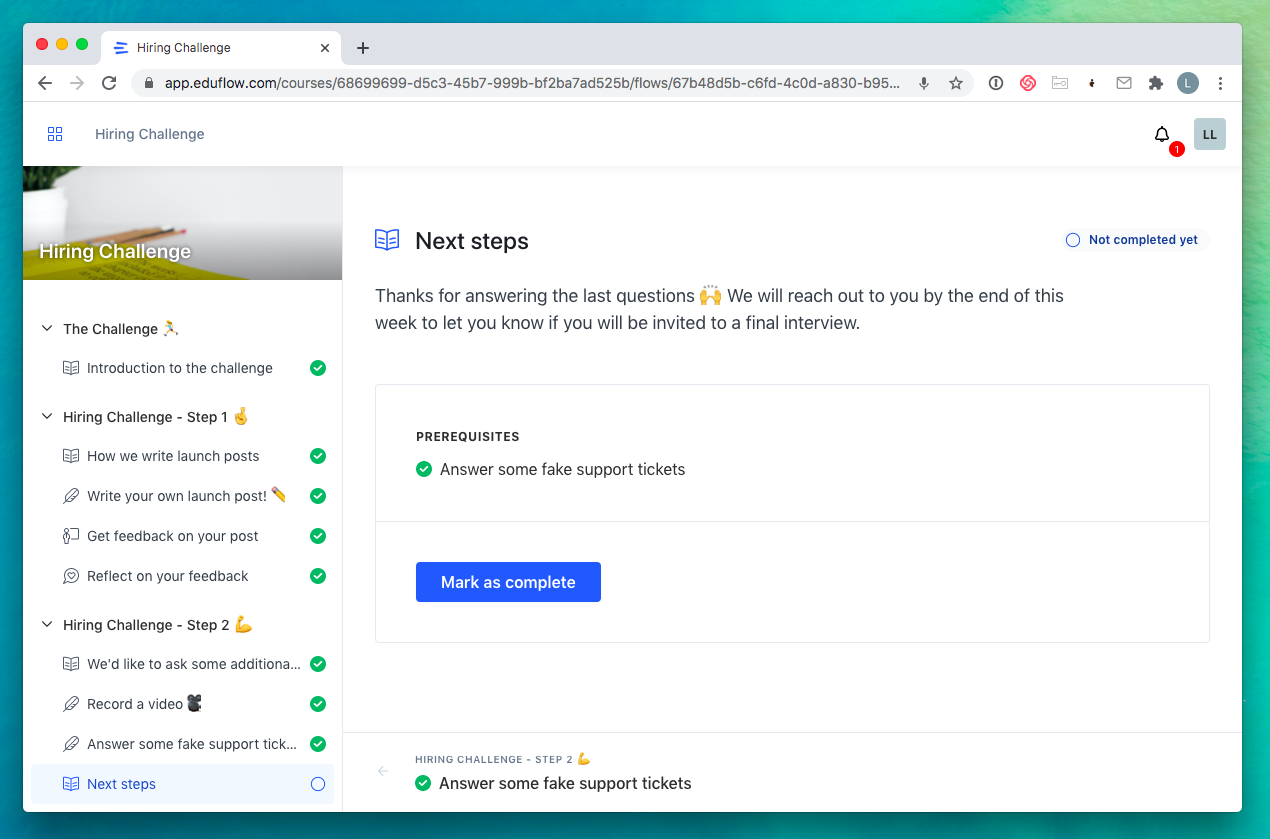Open a new browser tab
Image resolution: width=1270 pixels, height=839 pixels.
(x=363, y=48)
